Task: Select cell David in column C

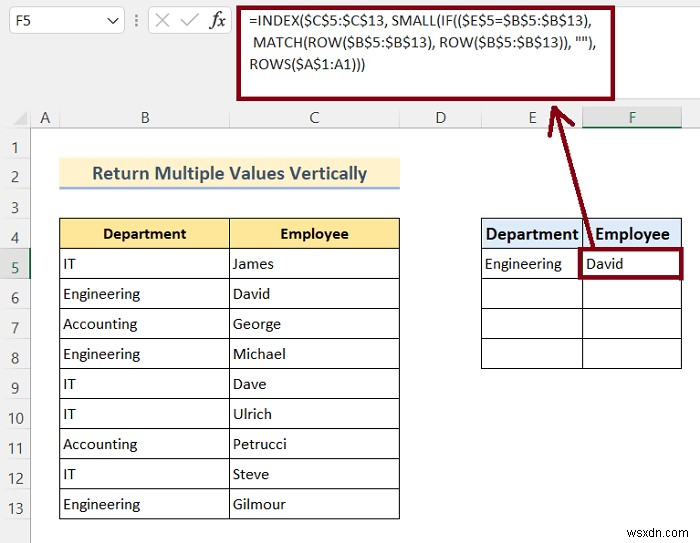Action: click(314, 294)
